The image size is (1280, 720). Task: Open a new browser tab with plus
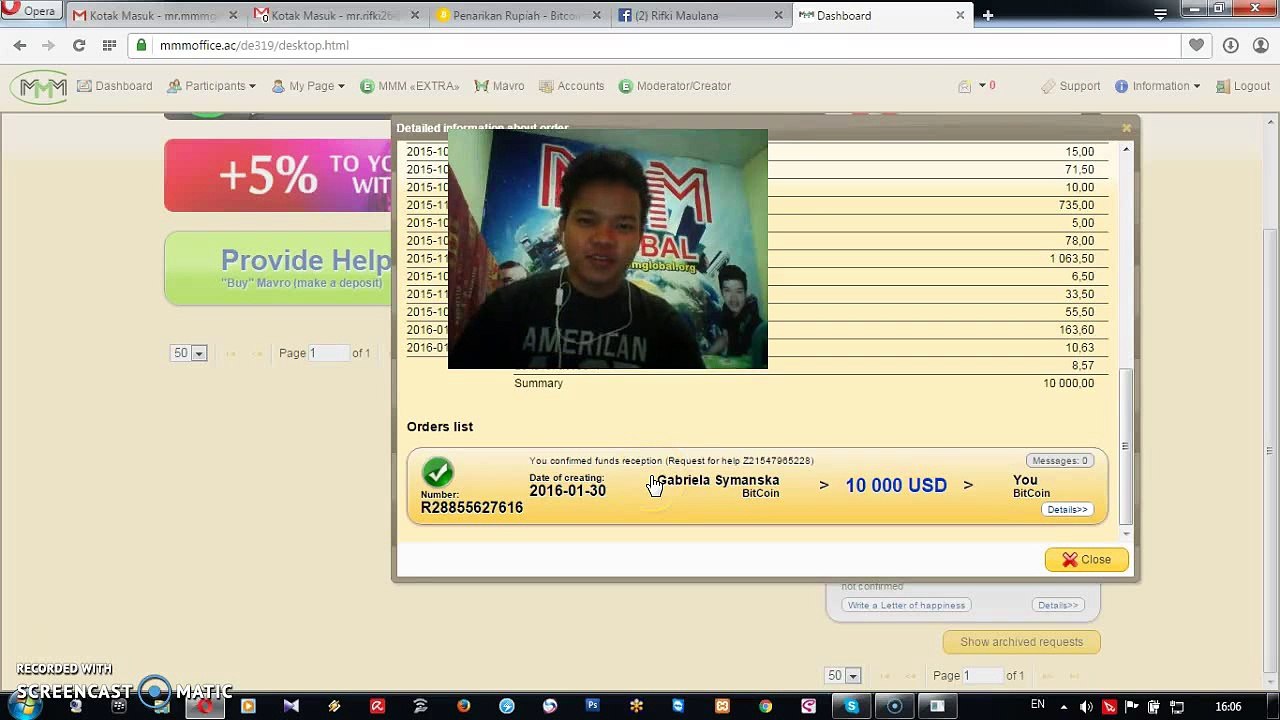(x=987, y=15)
